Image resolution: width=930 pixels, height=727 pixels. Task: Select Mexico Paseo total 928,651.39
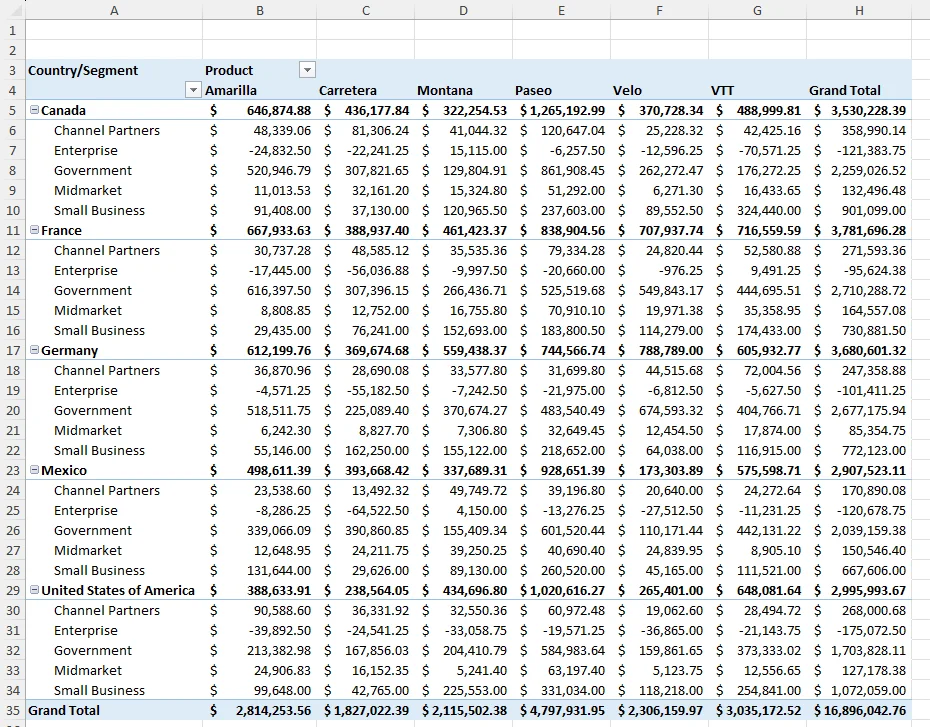pyautogui.click(x=561, y=470)
